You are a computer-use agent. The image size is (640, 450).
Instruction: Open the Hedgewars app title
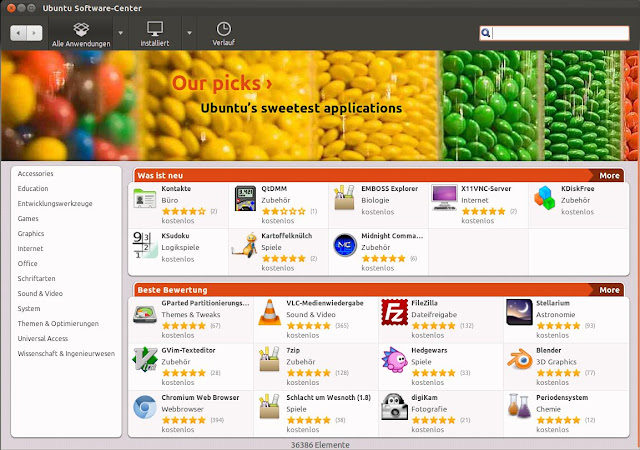click(x=429, y=350)
